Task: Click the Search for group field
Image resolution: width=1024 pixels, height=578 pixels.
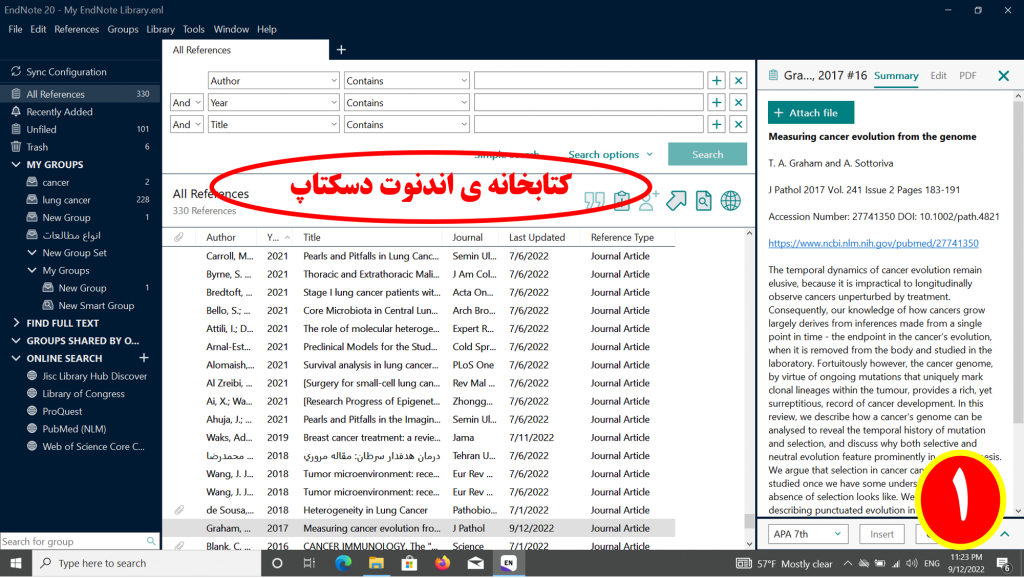Action: 72,541
